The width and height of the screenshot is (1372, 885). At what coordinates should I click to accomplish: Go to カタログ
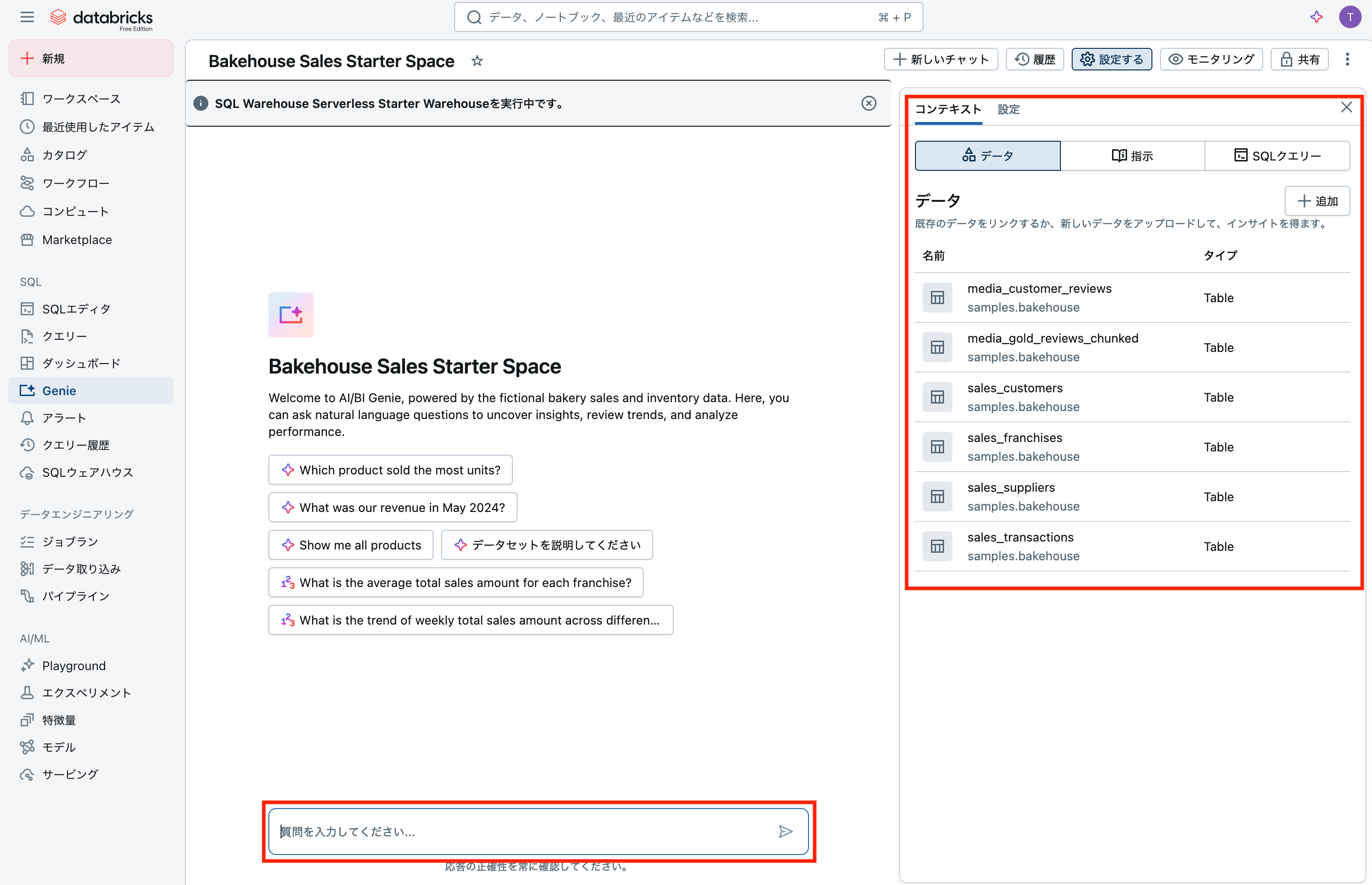point(91,155)
